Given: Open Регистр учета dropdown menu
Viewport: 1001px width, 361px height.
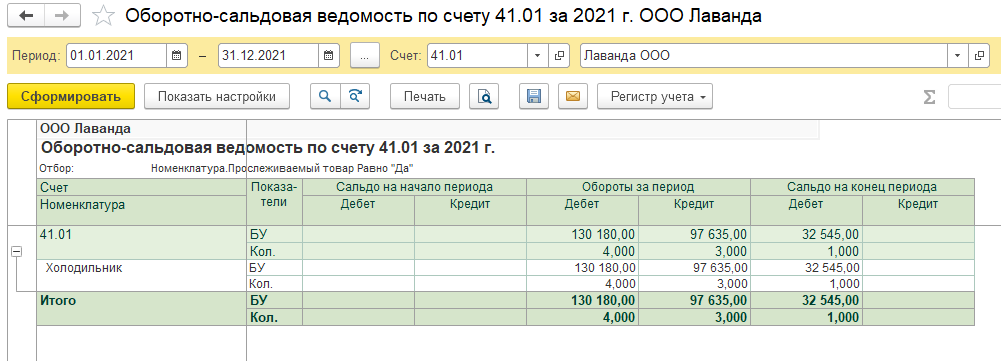Looking at the screenshot, I should pos(655,96).
